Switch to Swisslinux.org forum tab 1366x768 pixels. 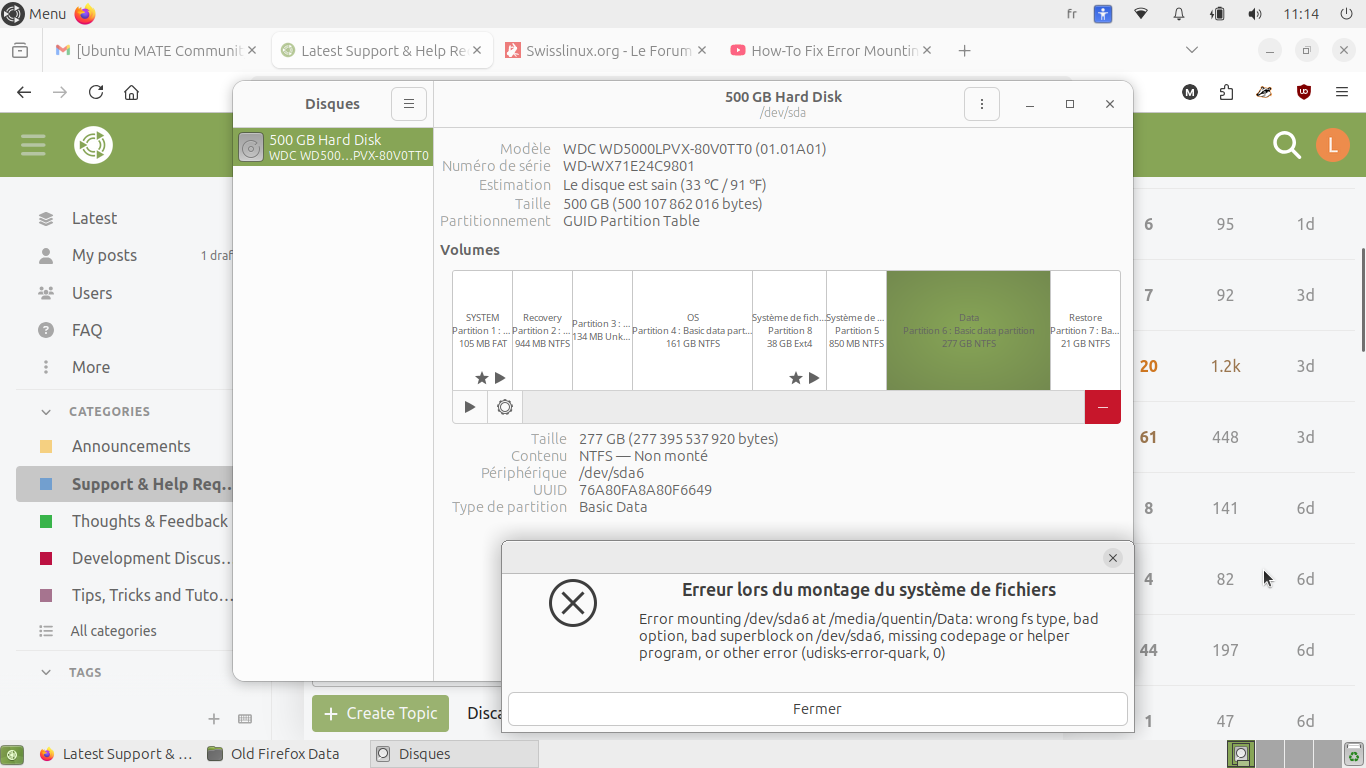(x=607, y=50)
